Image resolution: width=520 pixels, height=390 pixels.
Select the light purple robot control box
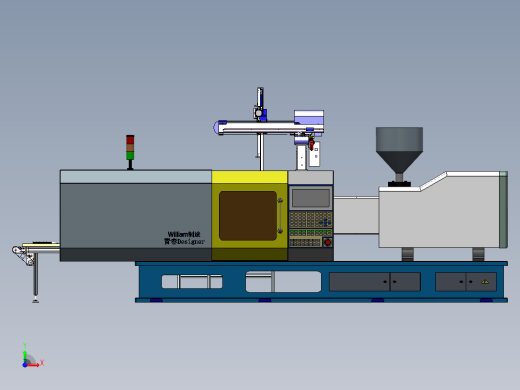(309, 117)
